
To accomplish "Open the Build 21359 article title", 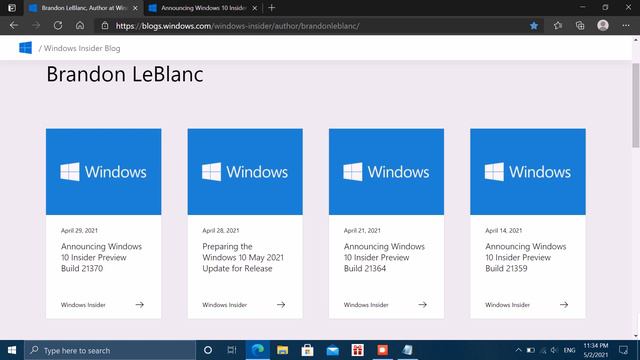I will (x=525, y=258).
